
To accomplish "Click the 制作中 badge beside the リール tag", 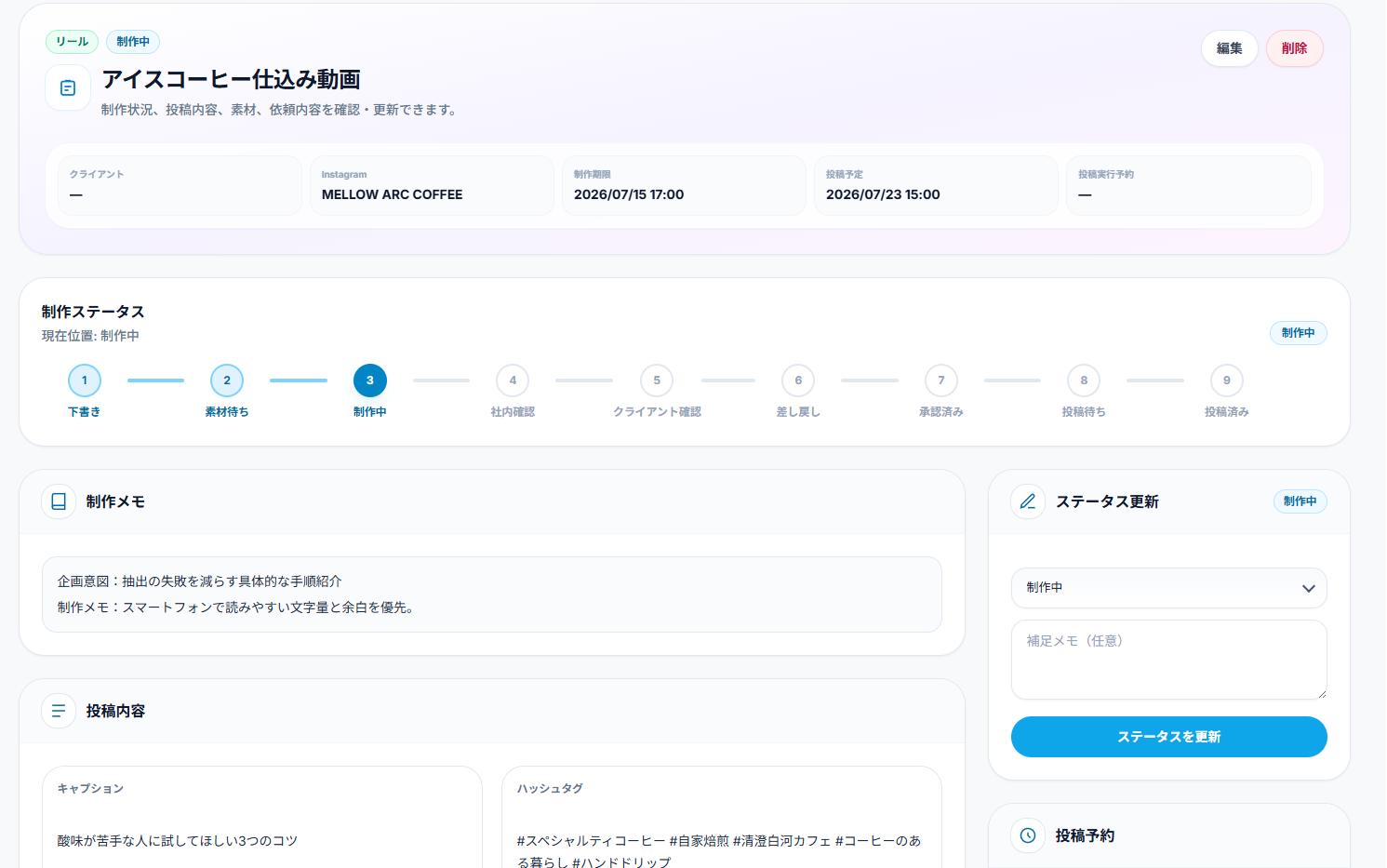I will tap(133, 42).
